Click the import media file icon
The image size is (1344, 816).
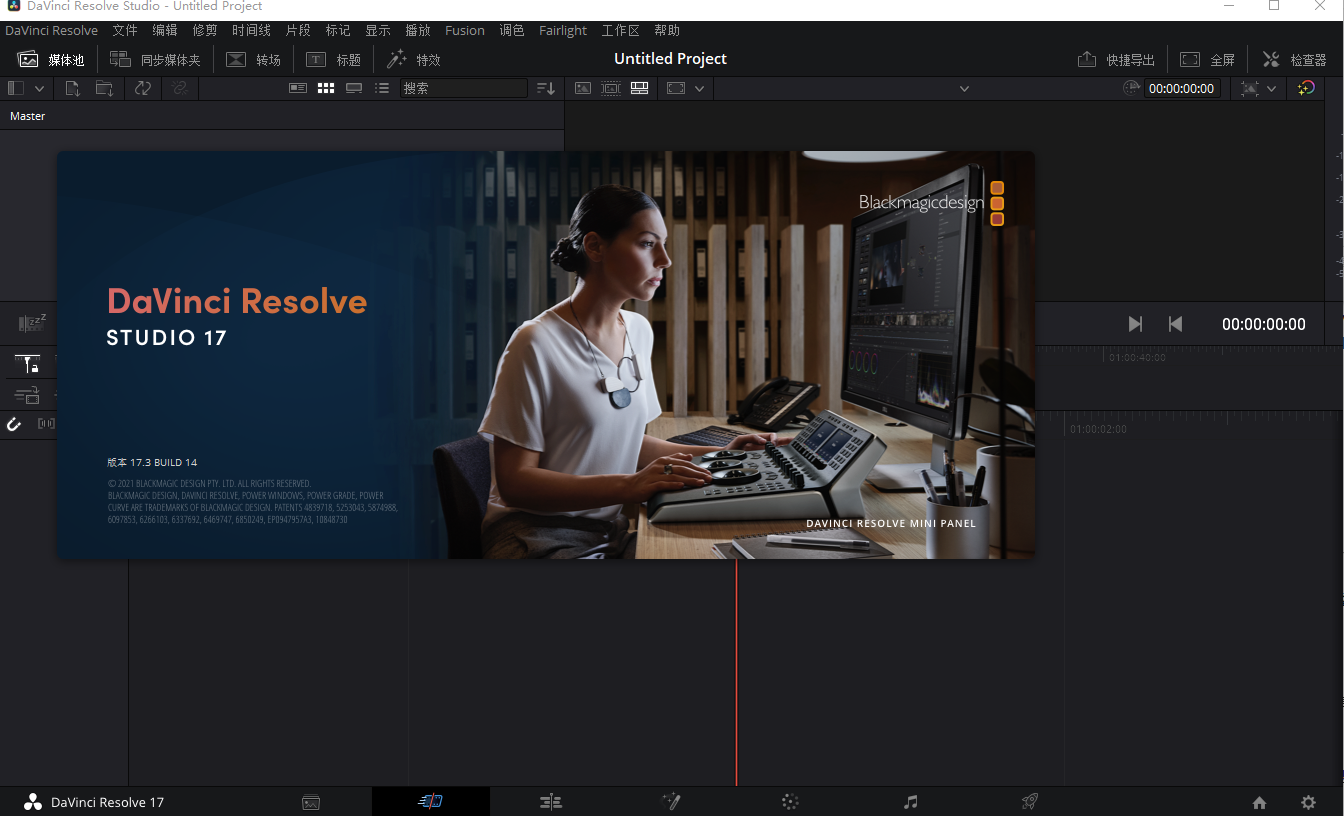pyautogui.click(x=73, y=88)
